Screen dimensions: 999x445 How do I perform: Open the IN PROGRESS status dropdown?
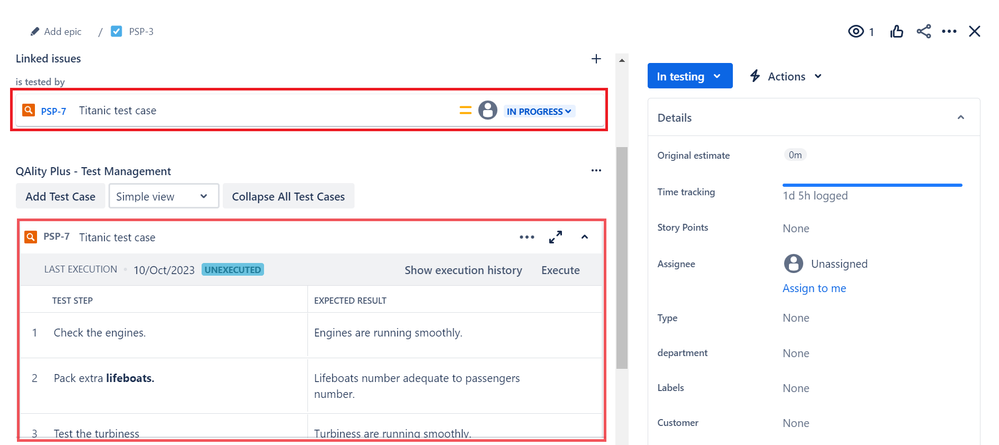(540, 112)
